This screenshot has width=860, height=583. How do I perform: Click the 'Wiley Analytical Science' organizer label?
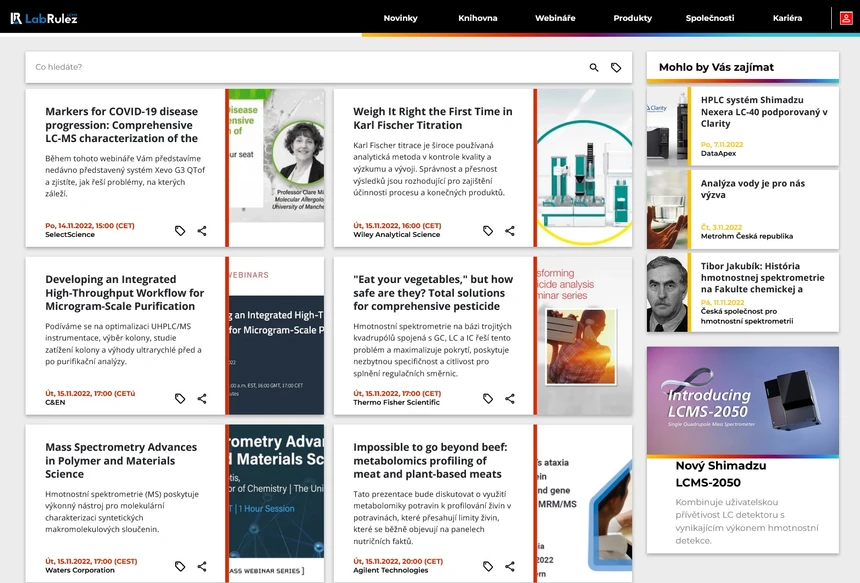click(397, 235)
